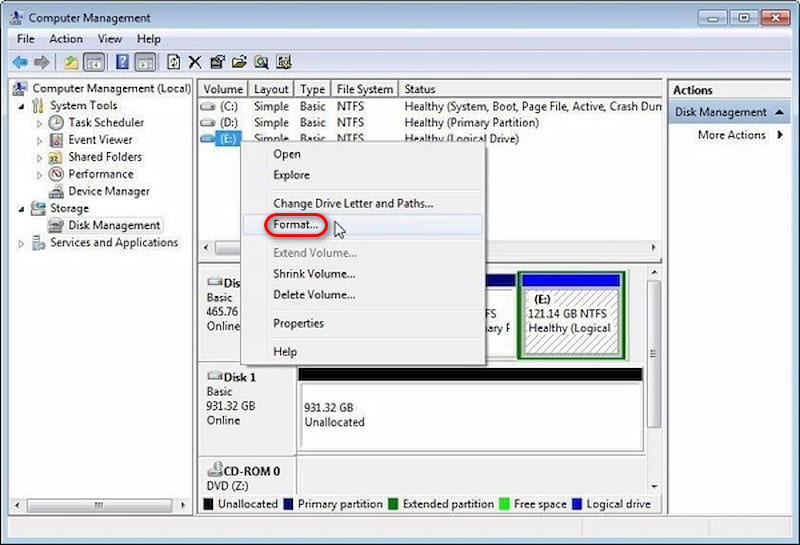
Task: Expand the Task Scheduler node
Action: pyautogui.click(x=39, y=123)
